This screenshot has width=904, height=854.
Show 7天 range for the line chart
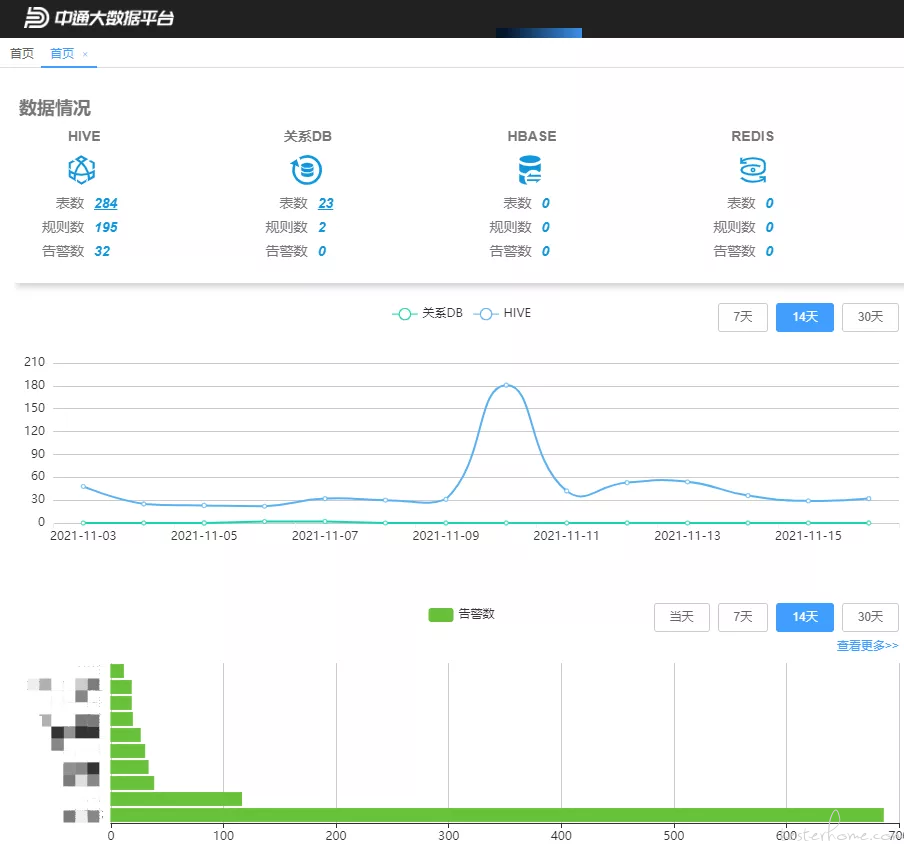pos(743,317)
